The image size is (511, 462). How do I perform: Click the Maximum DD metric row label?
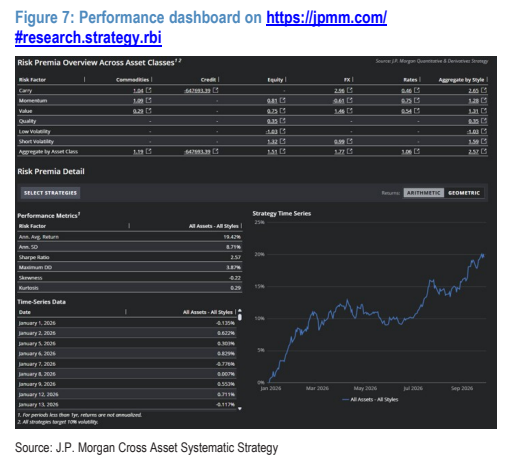click(x=35, y=267)
